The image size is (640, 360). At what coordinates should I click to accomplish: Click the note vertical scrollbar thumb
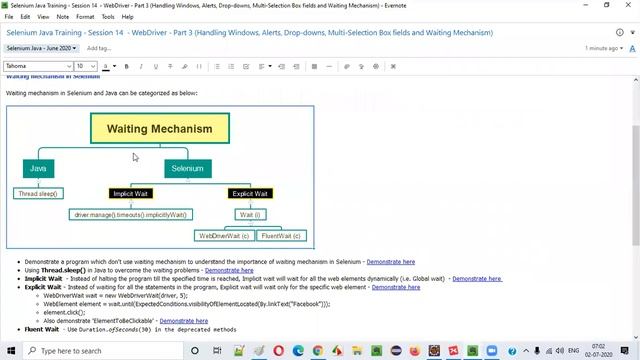click(x=636, y=185)
